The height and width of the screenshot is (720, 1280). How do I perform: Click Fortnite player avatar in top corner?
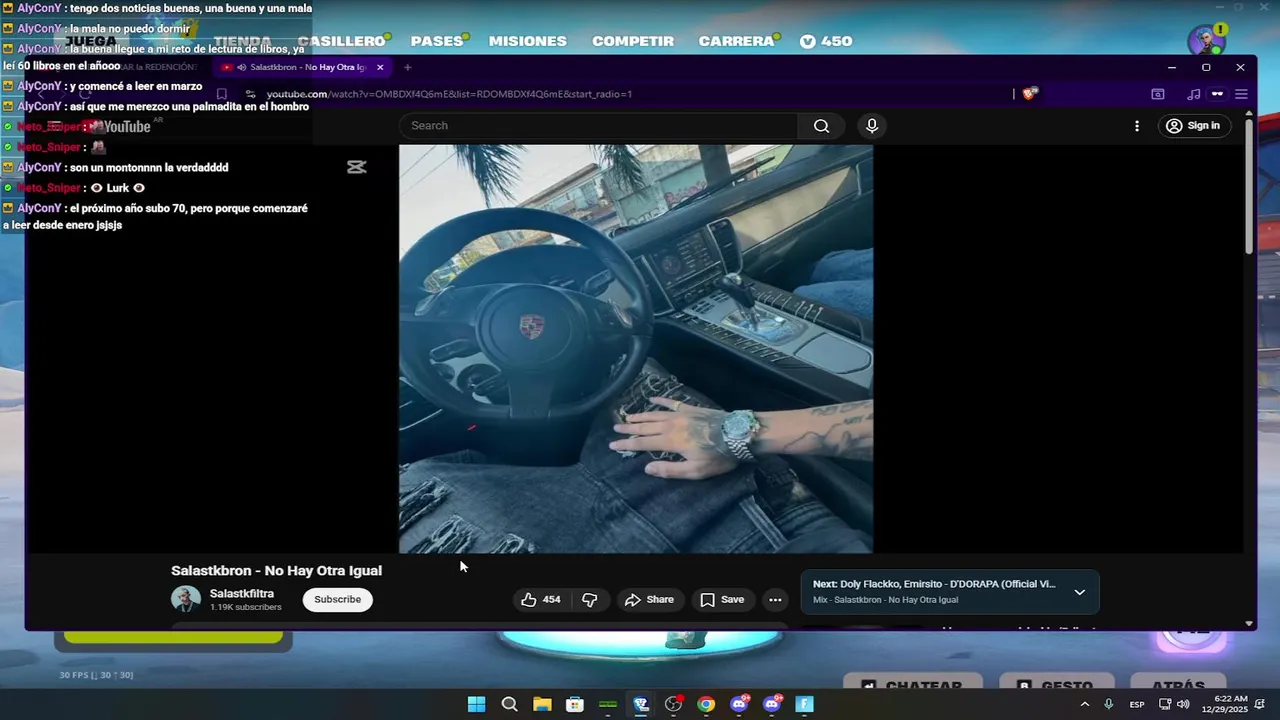(x=1207, y=42)
